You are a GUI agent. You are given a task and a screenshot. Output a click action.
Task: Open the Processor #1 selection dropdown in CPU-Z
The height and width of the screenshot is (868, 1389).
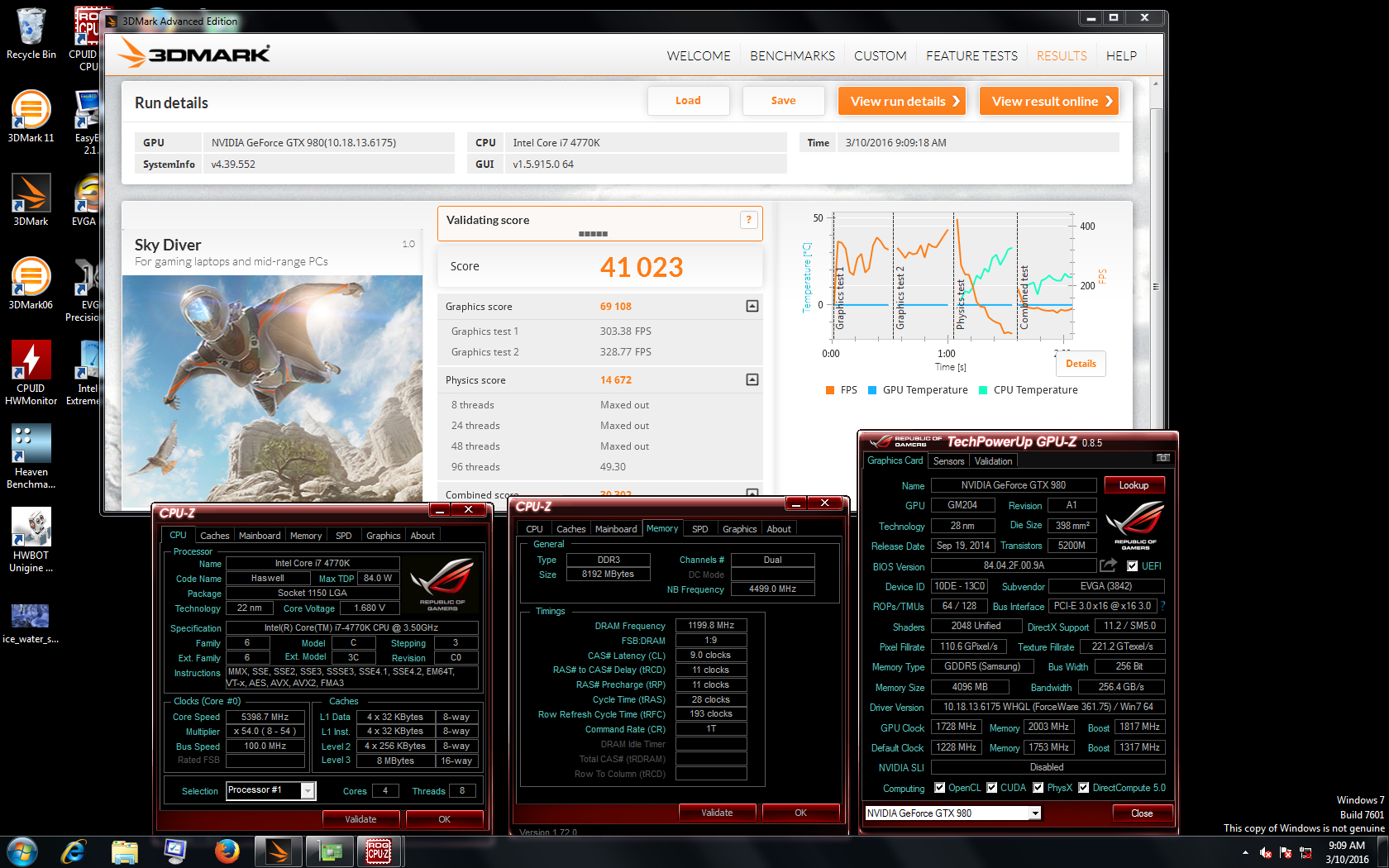click(308, 791)
